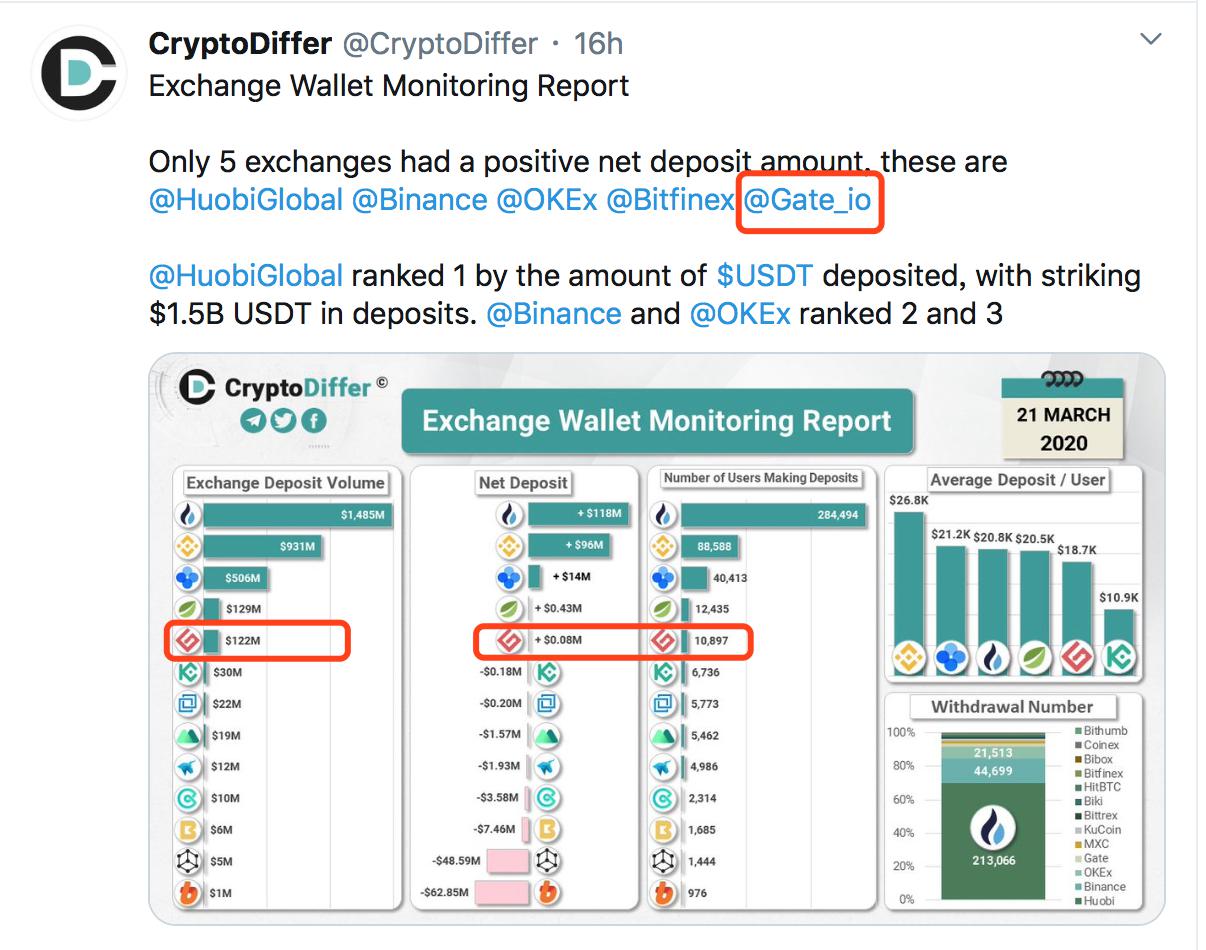Click the Huobi logo in the Withdrawal Number chart
1206x950 pixels.
point(993,827)
